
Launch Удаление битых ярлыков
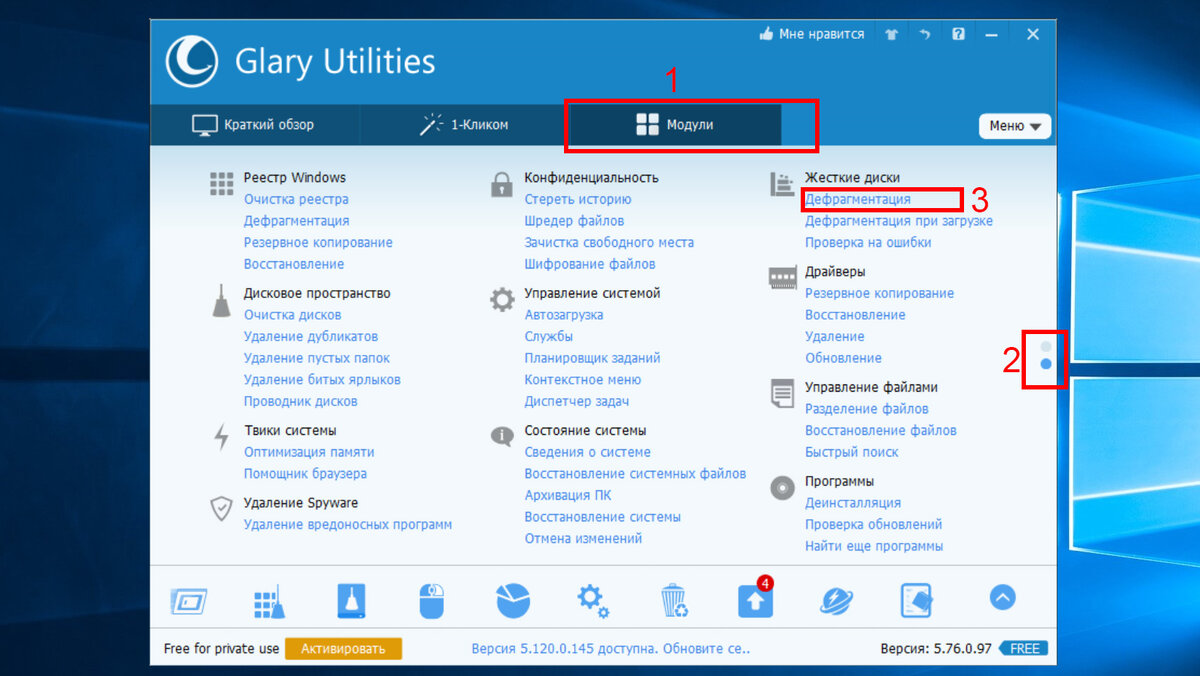[322, 379]
